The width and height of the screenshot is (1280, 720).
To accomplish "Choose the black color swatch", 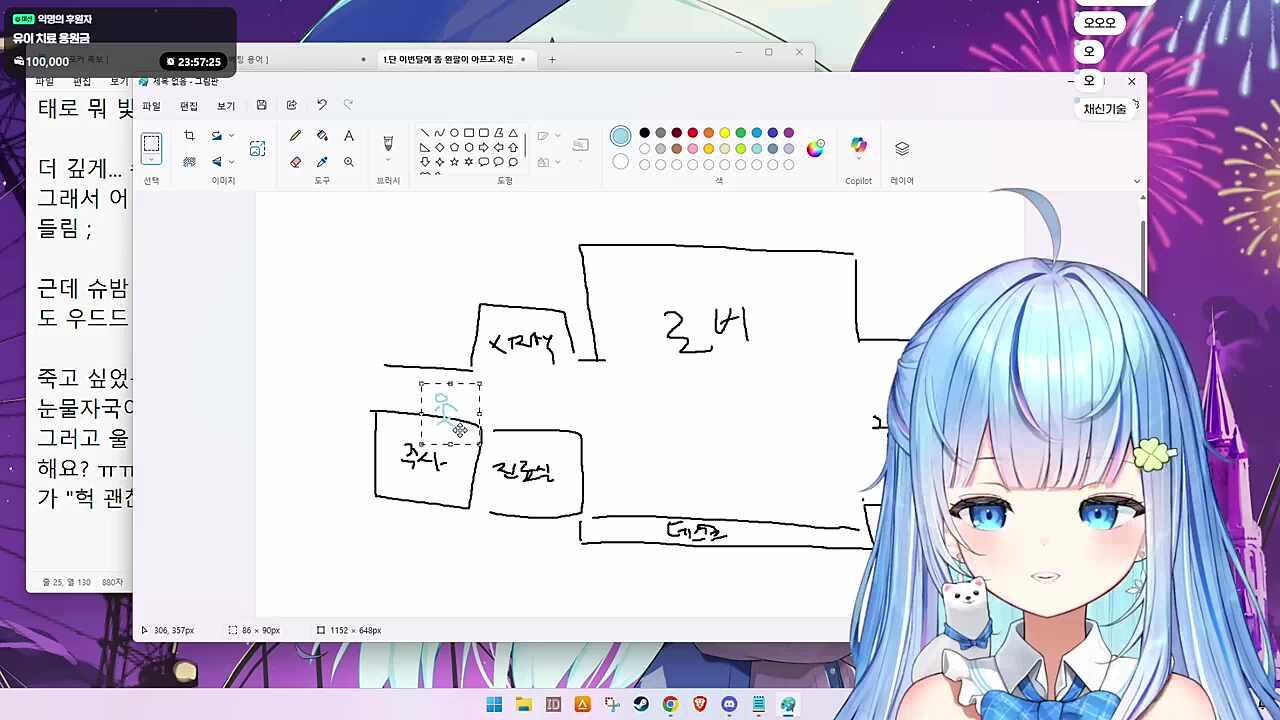I will (645, 133).
